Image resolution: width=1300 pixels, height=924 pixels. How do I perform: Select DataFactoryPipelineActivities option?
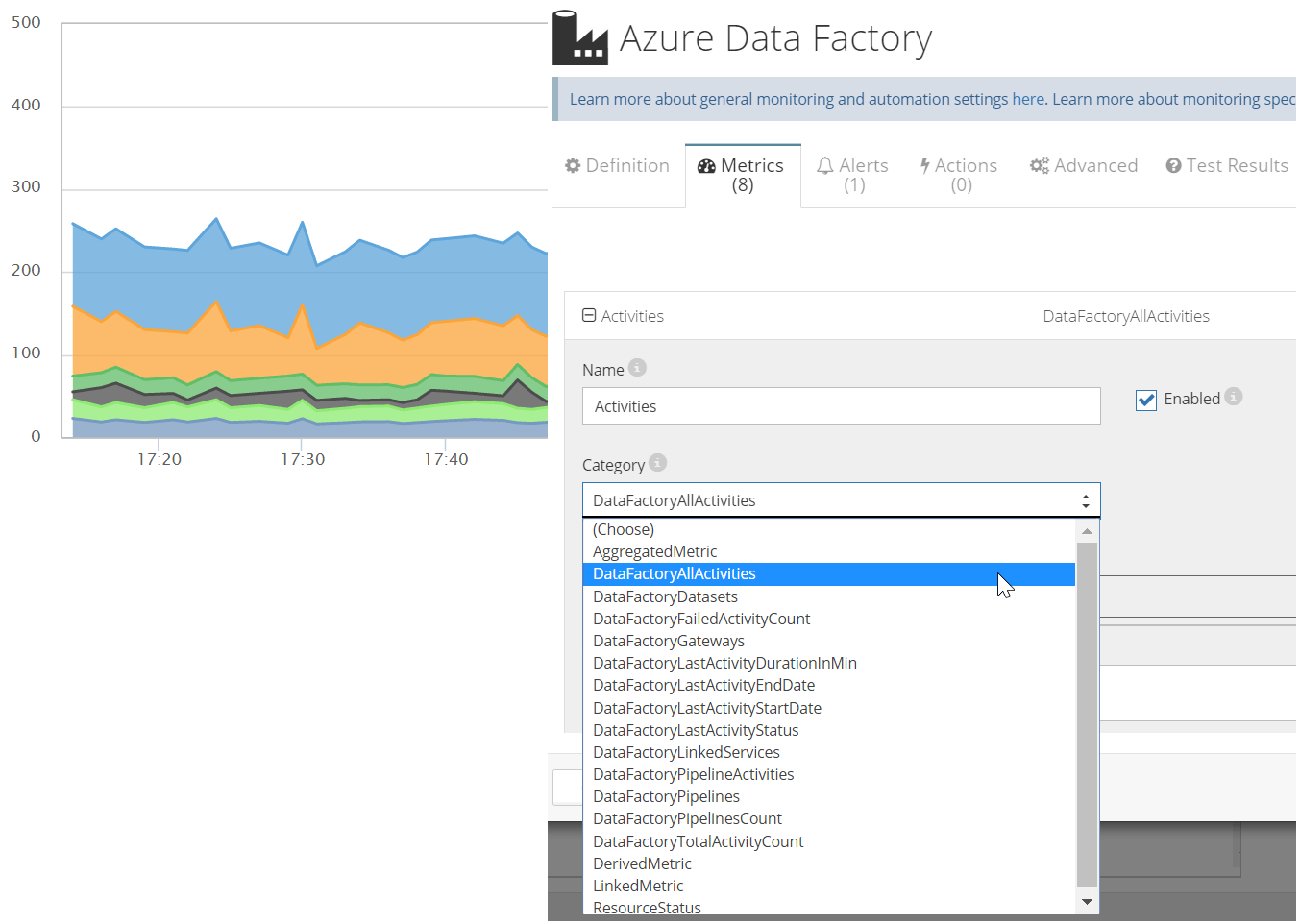(828, 774)
